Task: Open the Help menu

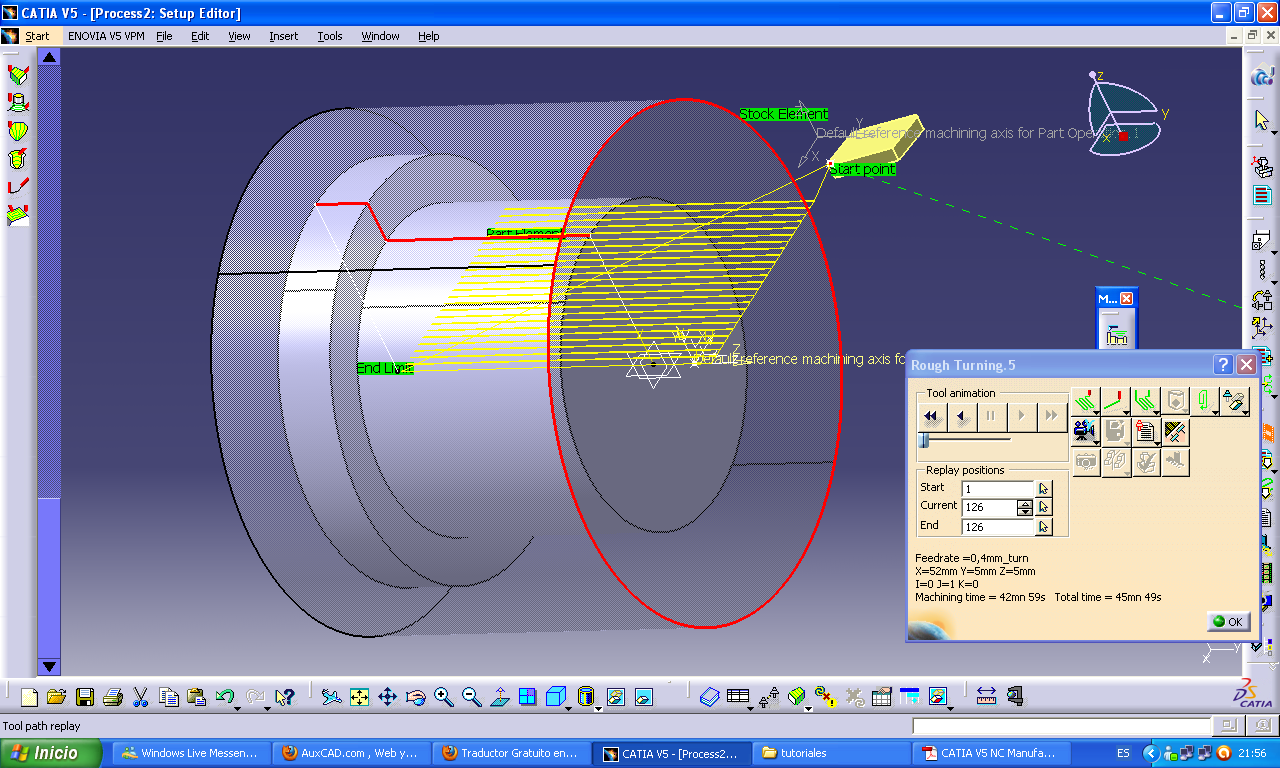Action: (x=428, y=36)
